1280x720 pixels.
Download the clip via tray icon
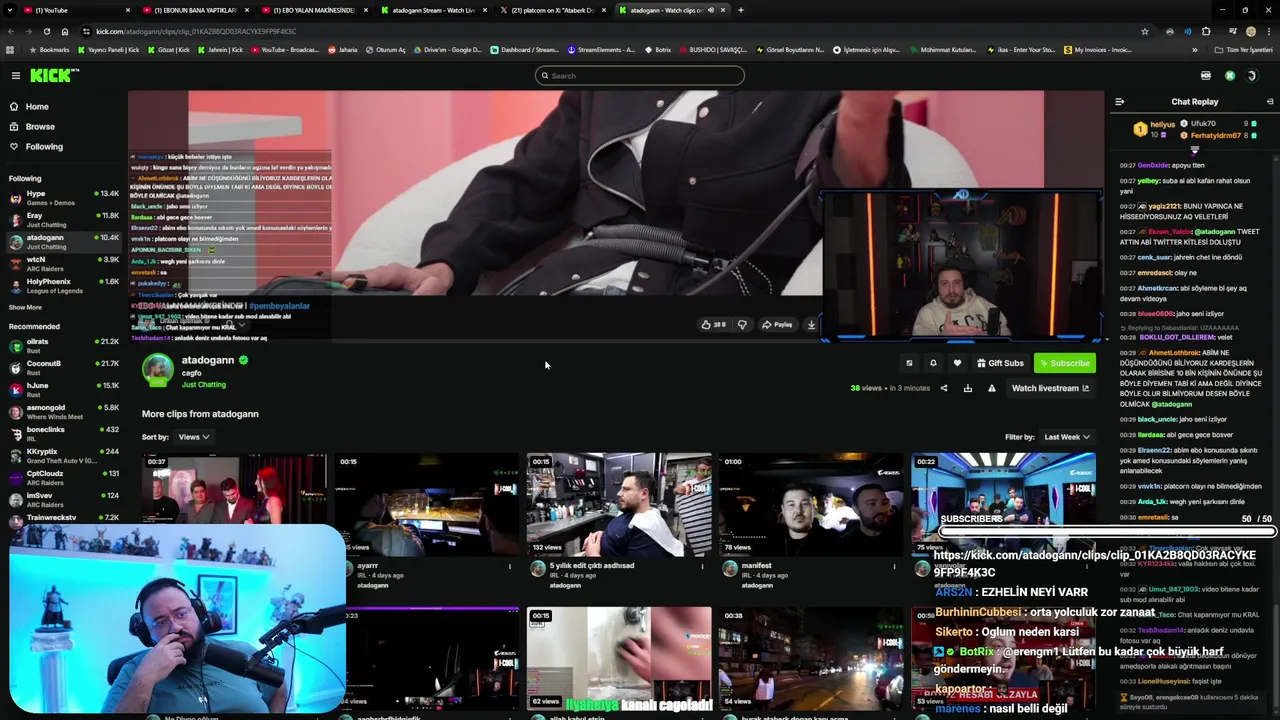pos(968,388)
